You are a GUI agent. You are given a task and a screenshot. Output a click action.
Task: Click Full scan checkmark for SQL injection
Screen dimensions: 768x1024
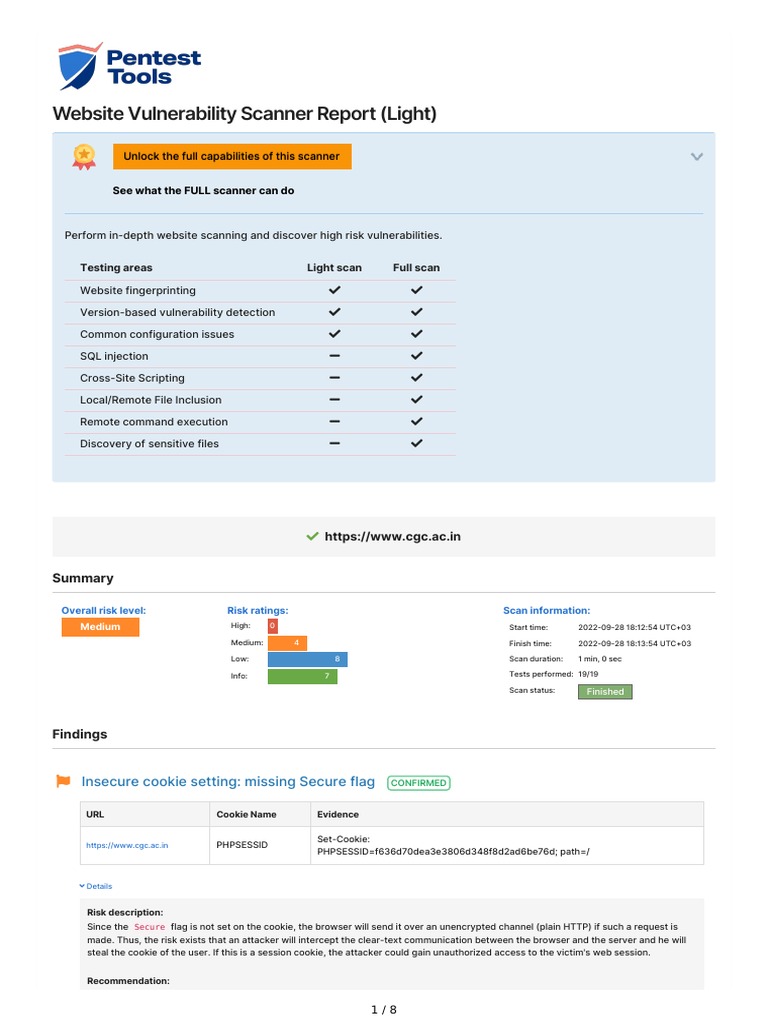(417, 356)
